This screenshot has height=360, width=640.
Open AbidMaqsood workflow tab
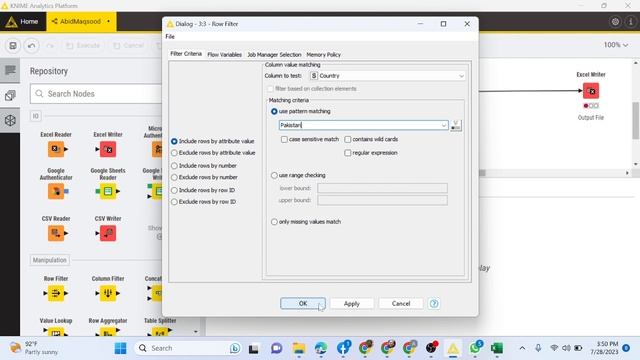click(x=81, y=21)
